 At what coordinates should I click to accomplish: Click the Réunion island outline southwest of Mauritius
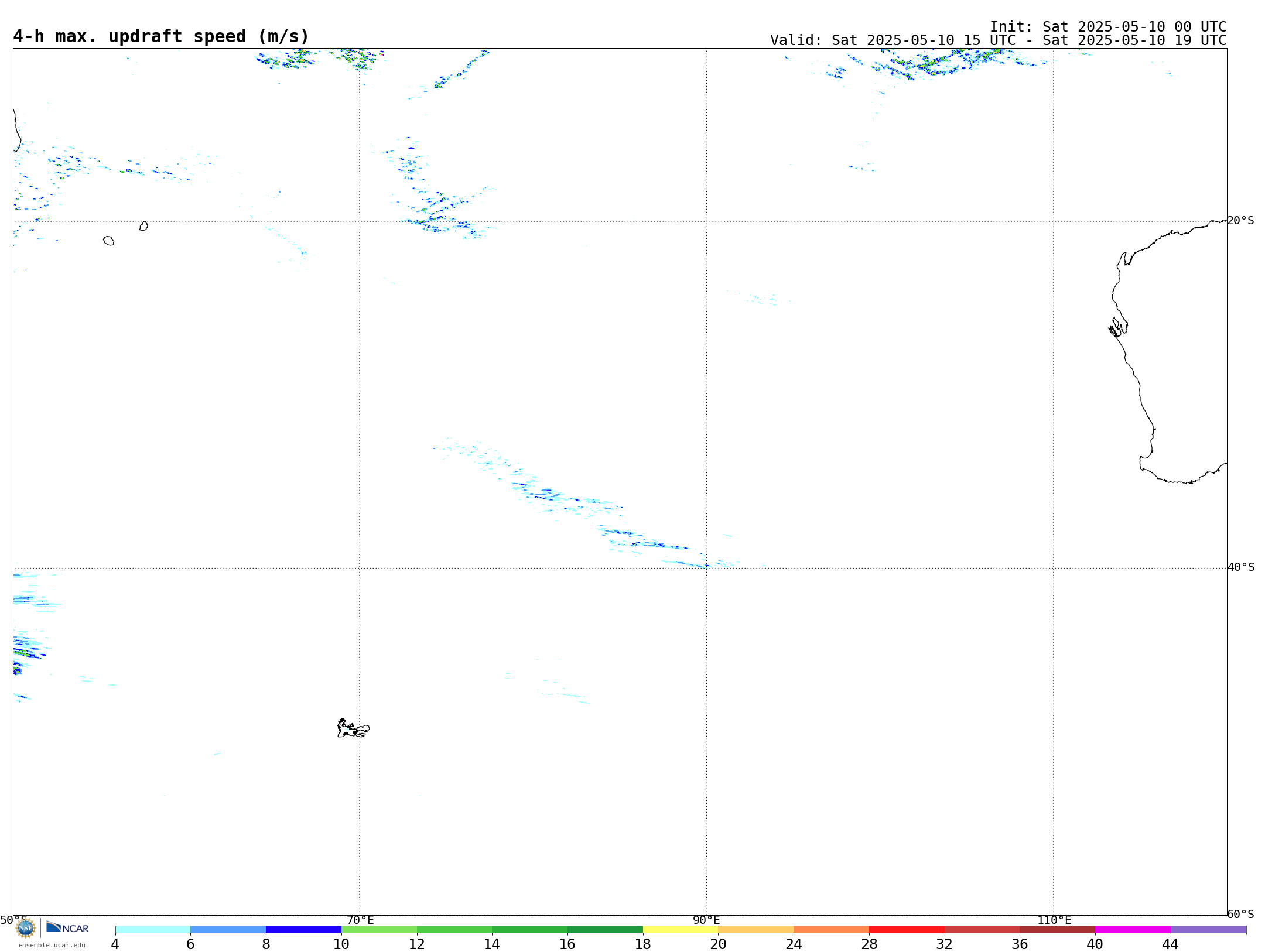[x=108, y=241]
